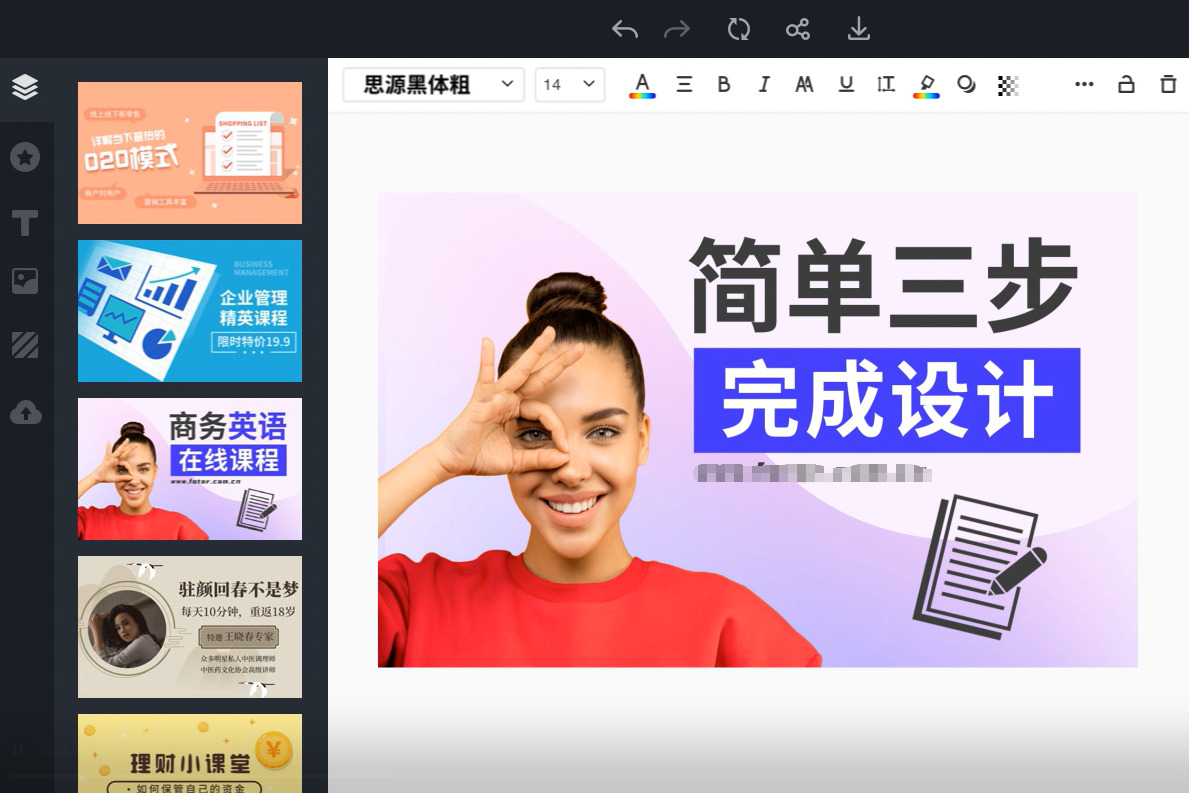Open the striped background sidebar icon
The image size is (1189, 793).
pyautogui.click(x=25, y=345)
